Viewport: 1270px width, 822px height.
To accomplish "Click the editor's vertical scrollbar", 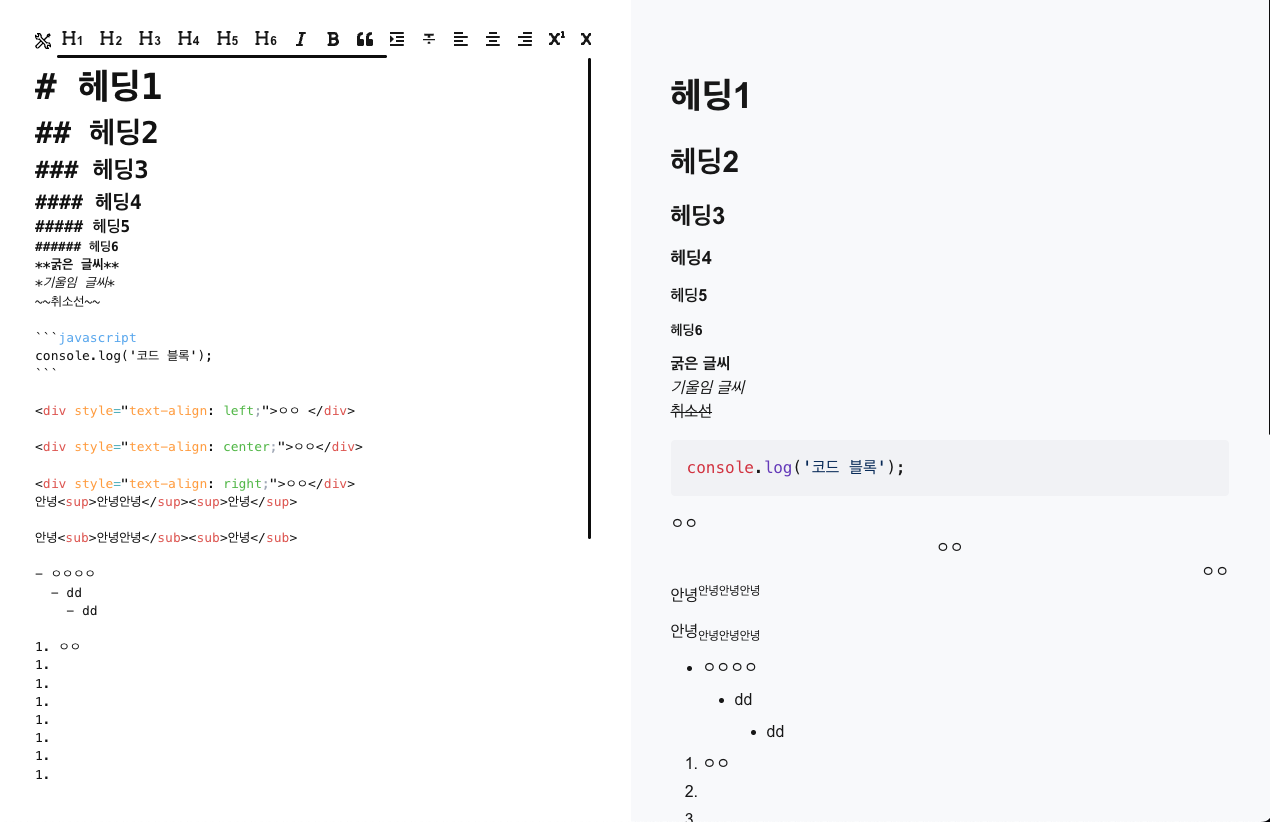I will [590, 298].
